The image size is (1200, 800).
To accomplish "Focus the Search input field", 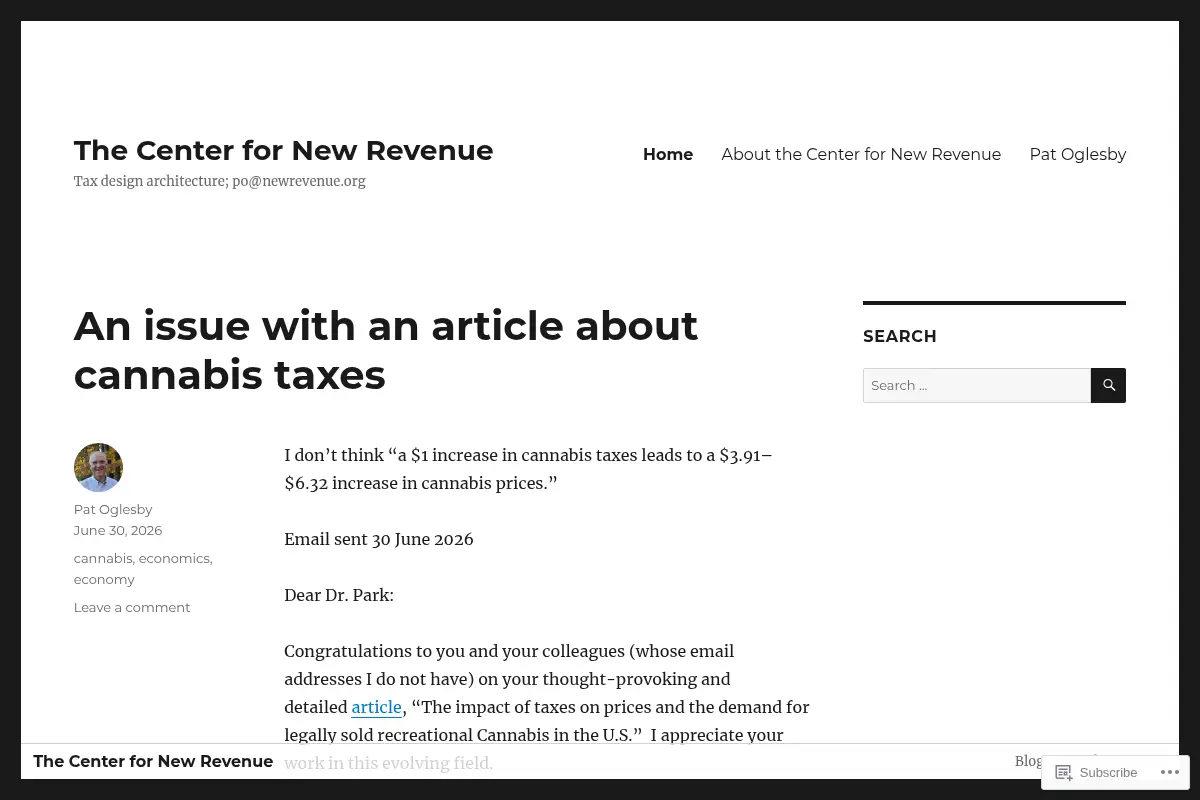I will point(977,385).
